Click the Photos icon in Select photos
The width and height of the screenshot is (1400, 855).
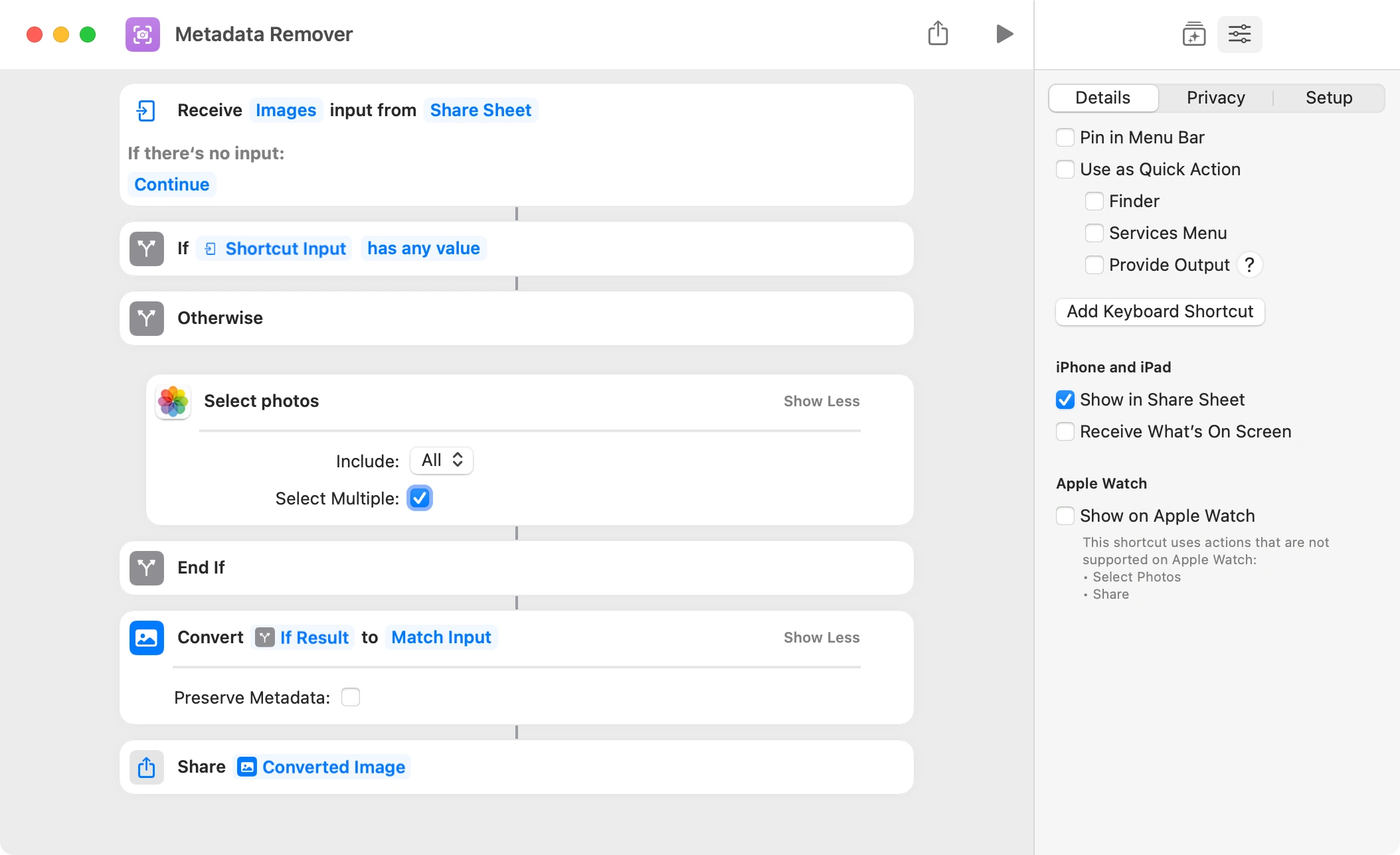(x=172, y=401)
